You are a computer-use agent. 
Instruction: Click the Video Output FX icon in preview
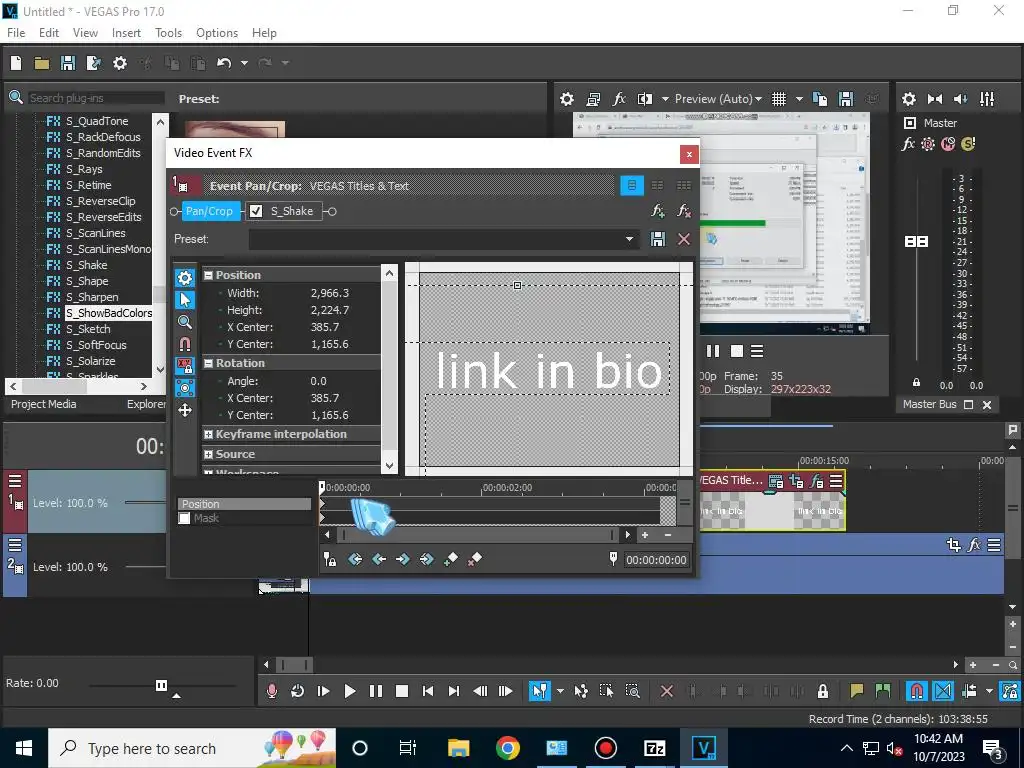tap(618, 99)
